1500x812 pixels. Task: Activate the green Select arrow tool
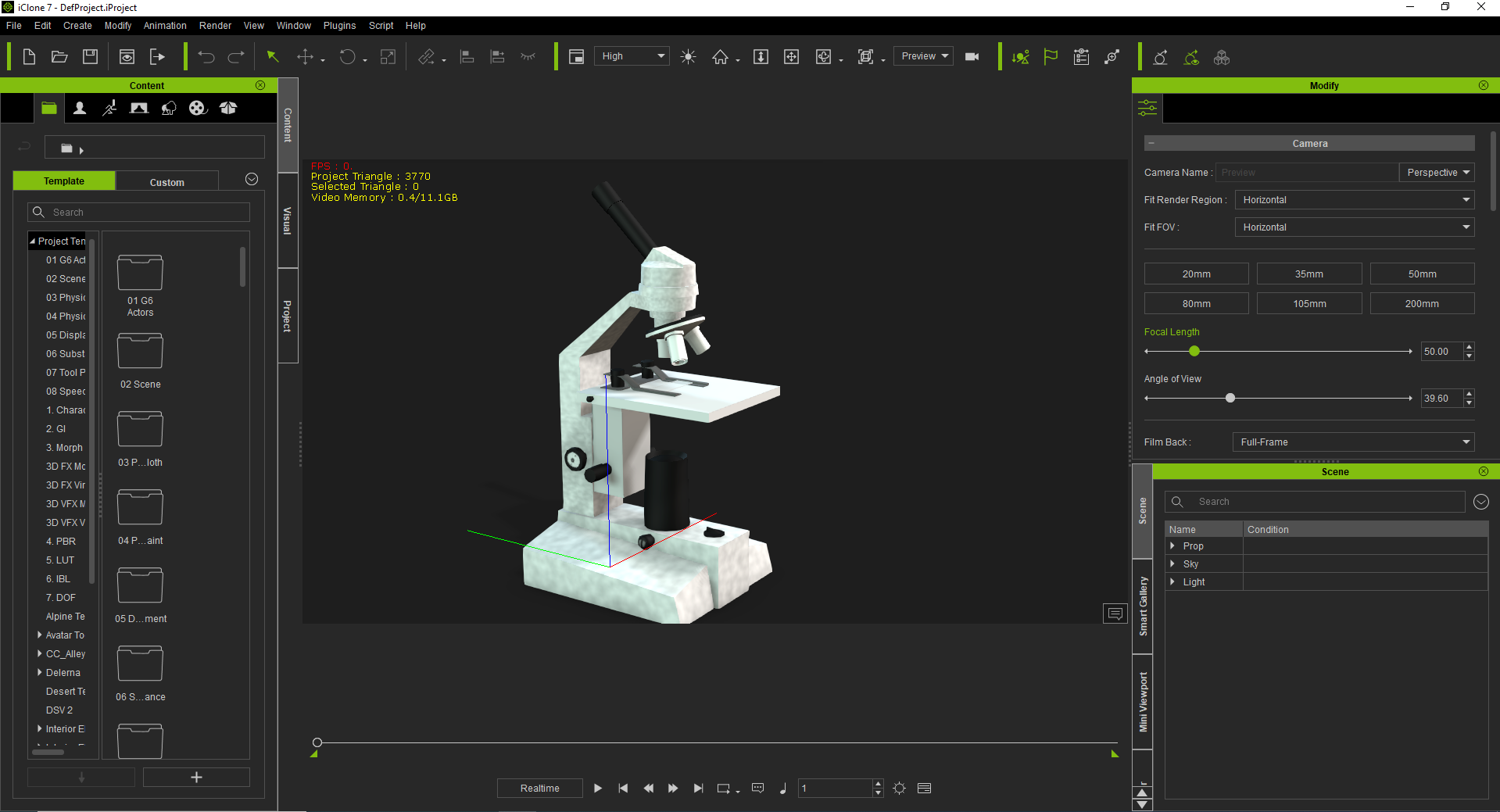pos(273,56)
